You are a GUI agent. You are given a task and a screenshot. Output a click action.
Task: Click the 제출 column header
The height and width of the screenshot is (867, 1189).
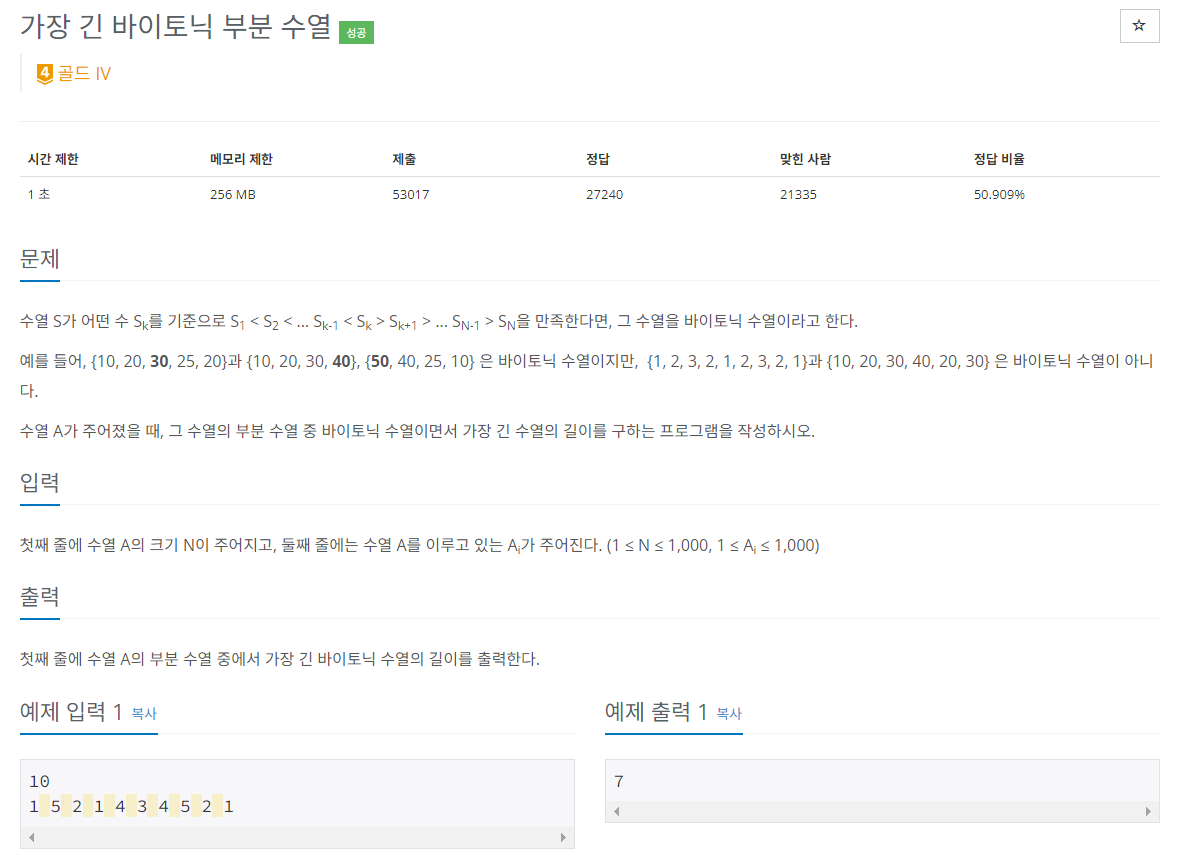[x=404, y=157]
